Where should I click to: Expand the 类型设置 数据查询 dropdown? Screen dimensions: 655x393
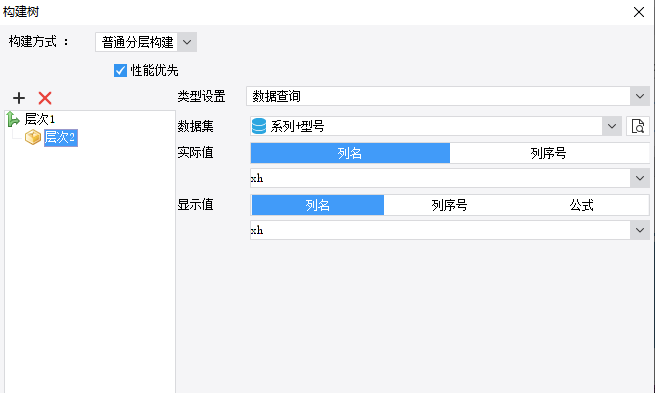click(640, 96)
